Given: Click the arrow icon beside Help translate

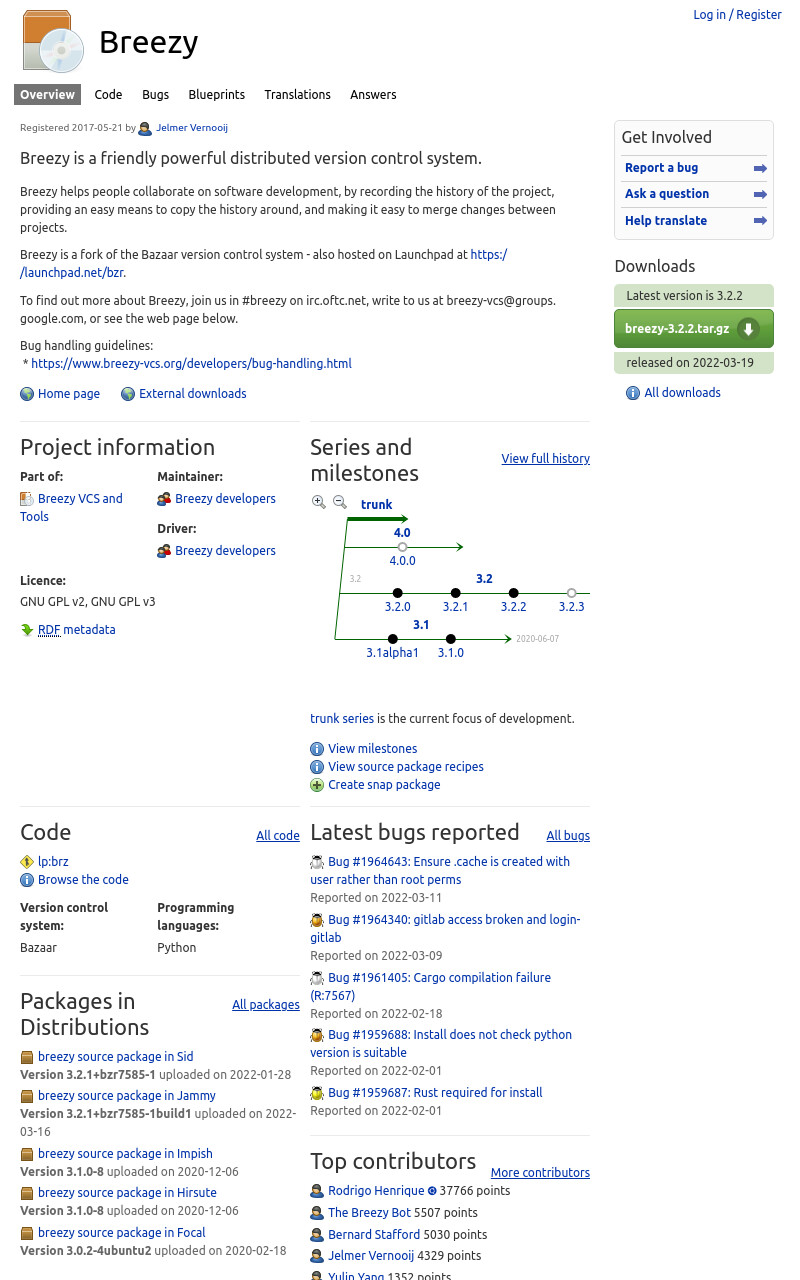Looking at the screenshot, I should 760,221.
